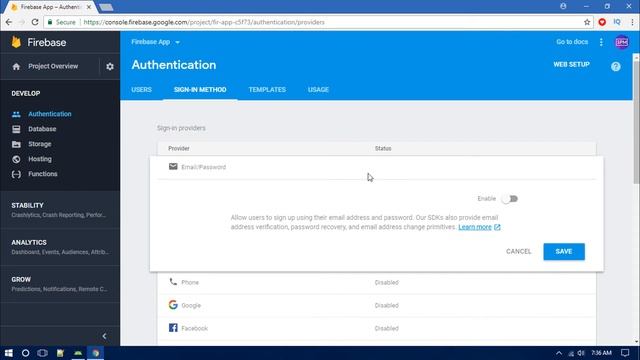The width and height of the screenshot is (640, 360).
Task: Click the Authentication people icon
Action: (x=16, y=114)
